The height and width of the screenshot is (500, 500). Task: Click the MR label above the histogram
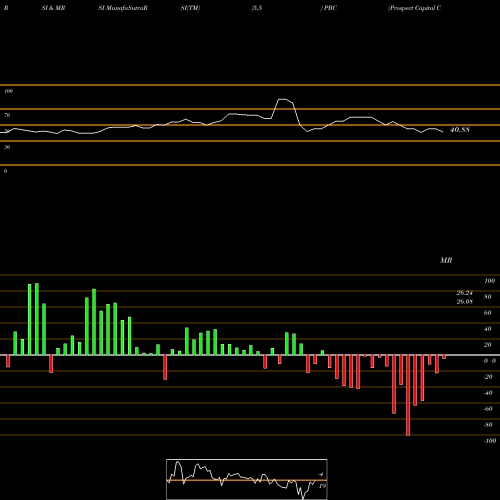(446, 260)
